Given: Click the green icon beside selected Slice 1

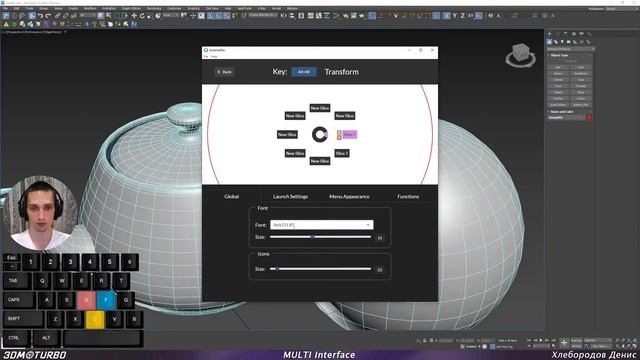Looking at the screenshot, I should (339, 132).
